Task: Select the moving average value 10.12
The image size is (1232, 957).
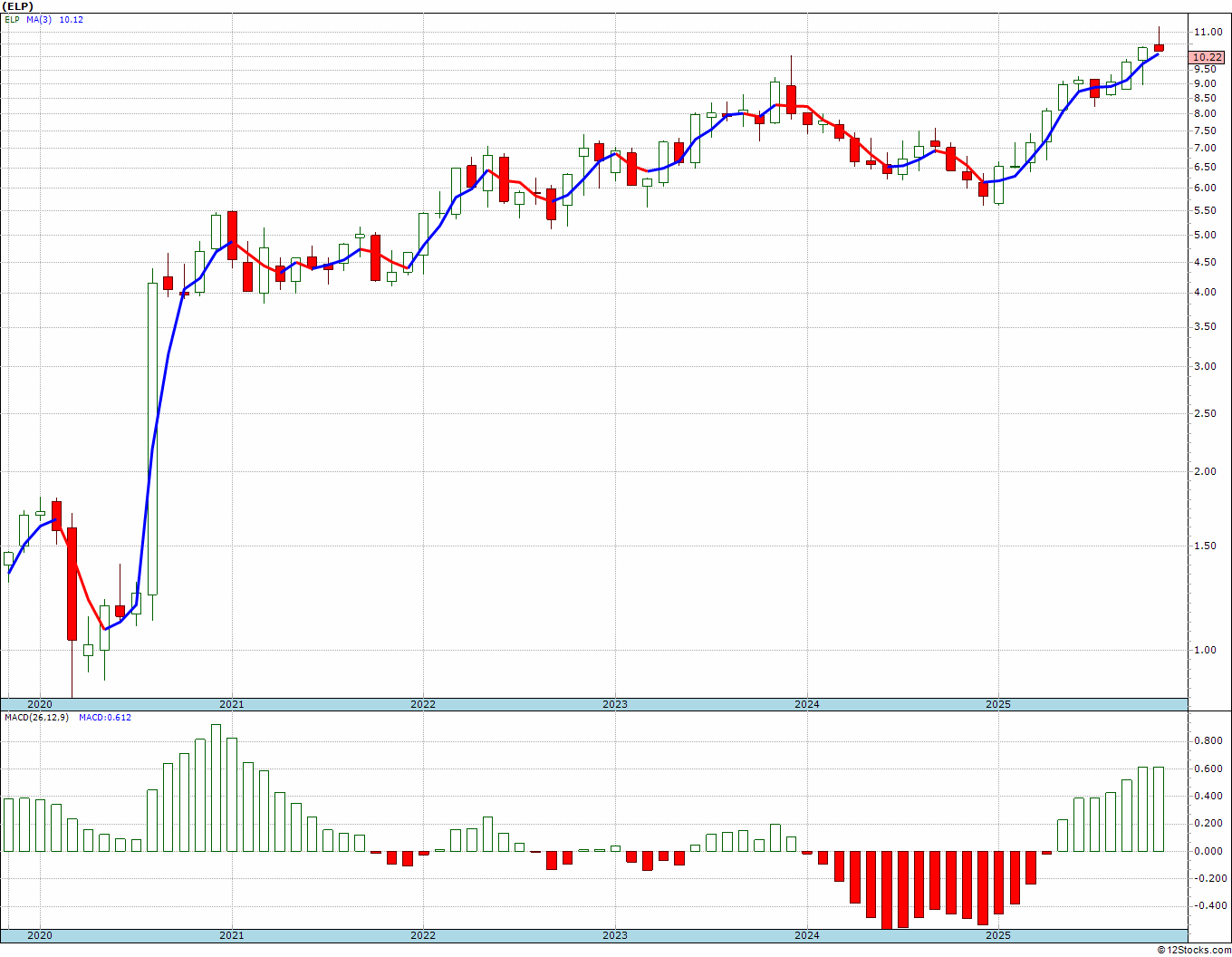Action: point(72,19)
